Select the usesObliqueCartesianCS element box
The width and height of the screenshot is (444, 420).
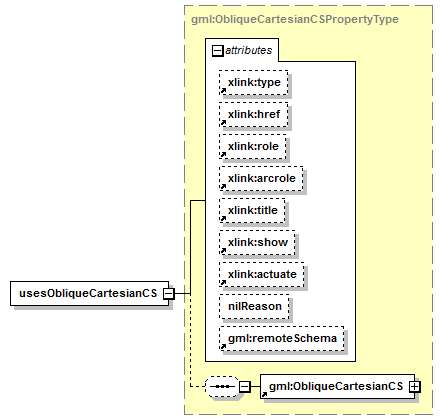[90, 294]
